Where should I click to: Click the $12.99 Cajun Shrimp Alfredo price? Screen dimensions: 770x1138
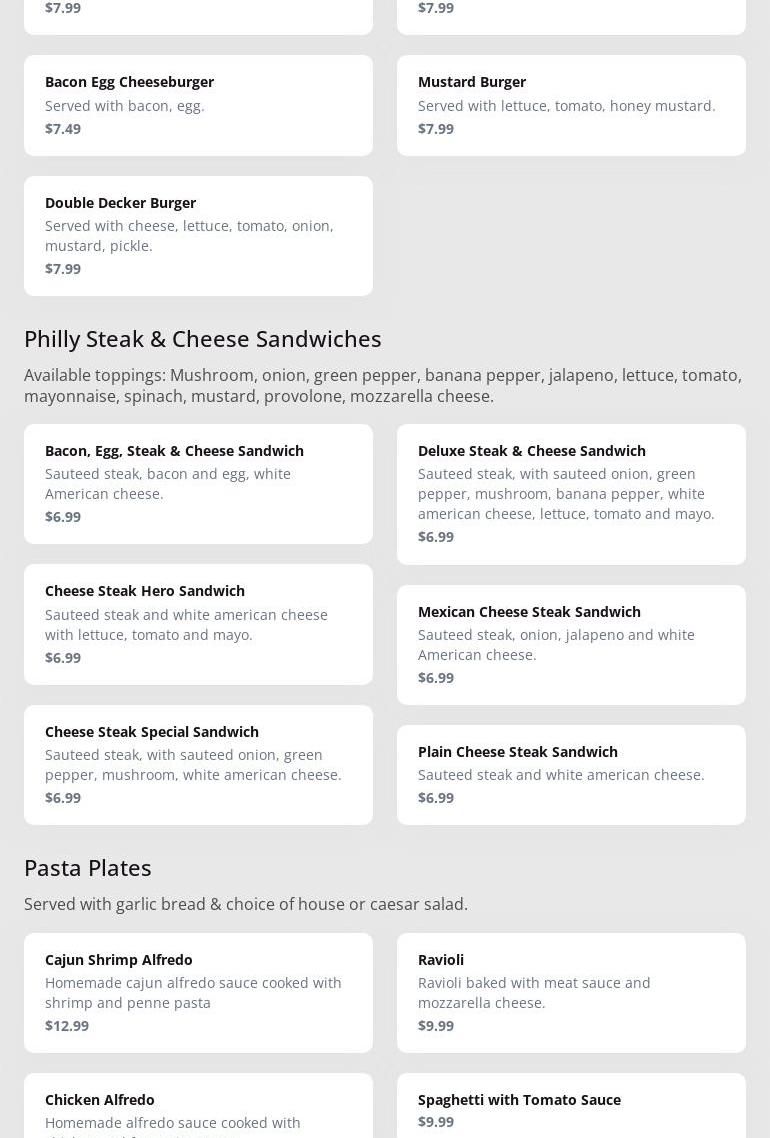(x=67, y=1026)
